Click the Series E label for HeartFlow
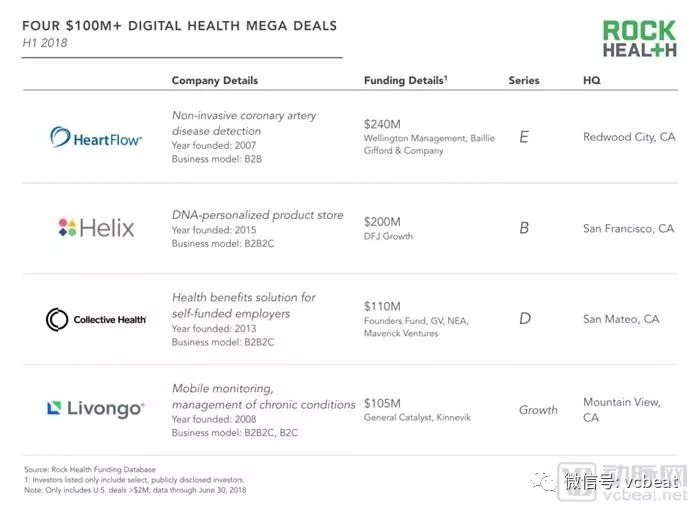The image size is (700, 512). [x=524, y=137]
